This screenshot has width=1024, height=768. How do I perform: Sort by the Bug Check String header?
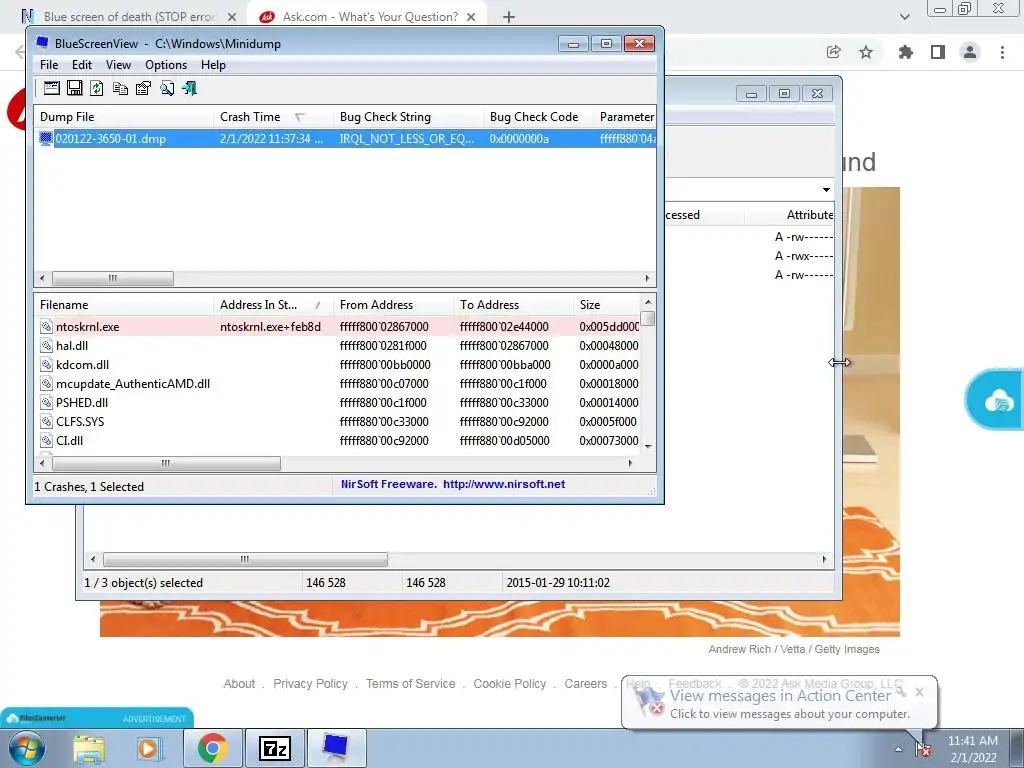408,117
